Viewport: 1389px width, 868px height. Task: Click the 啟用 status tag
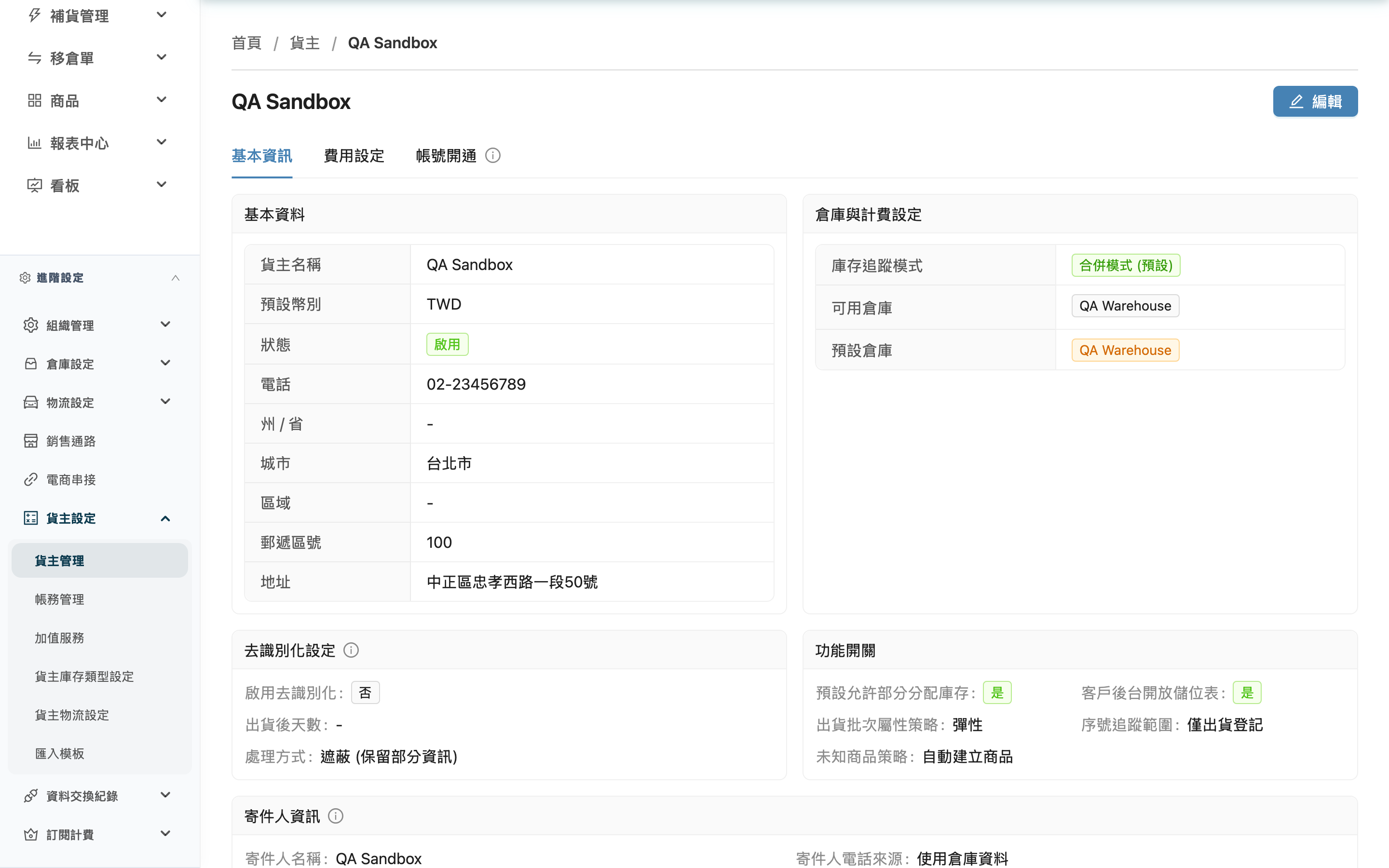pos(447,344)
